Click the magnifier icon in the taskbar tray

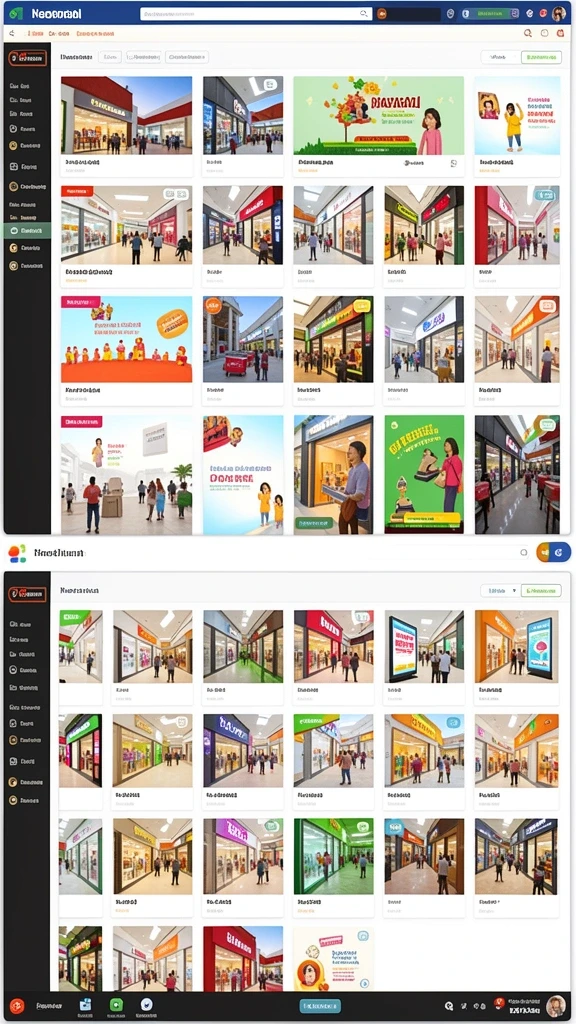449,1006
